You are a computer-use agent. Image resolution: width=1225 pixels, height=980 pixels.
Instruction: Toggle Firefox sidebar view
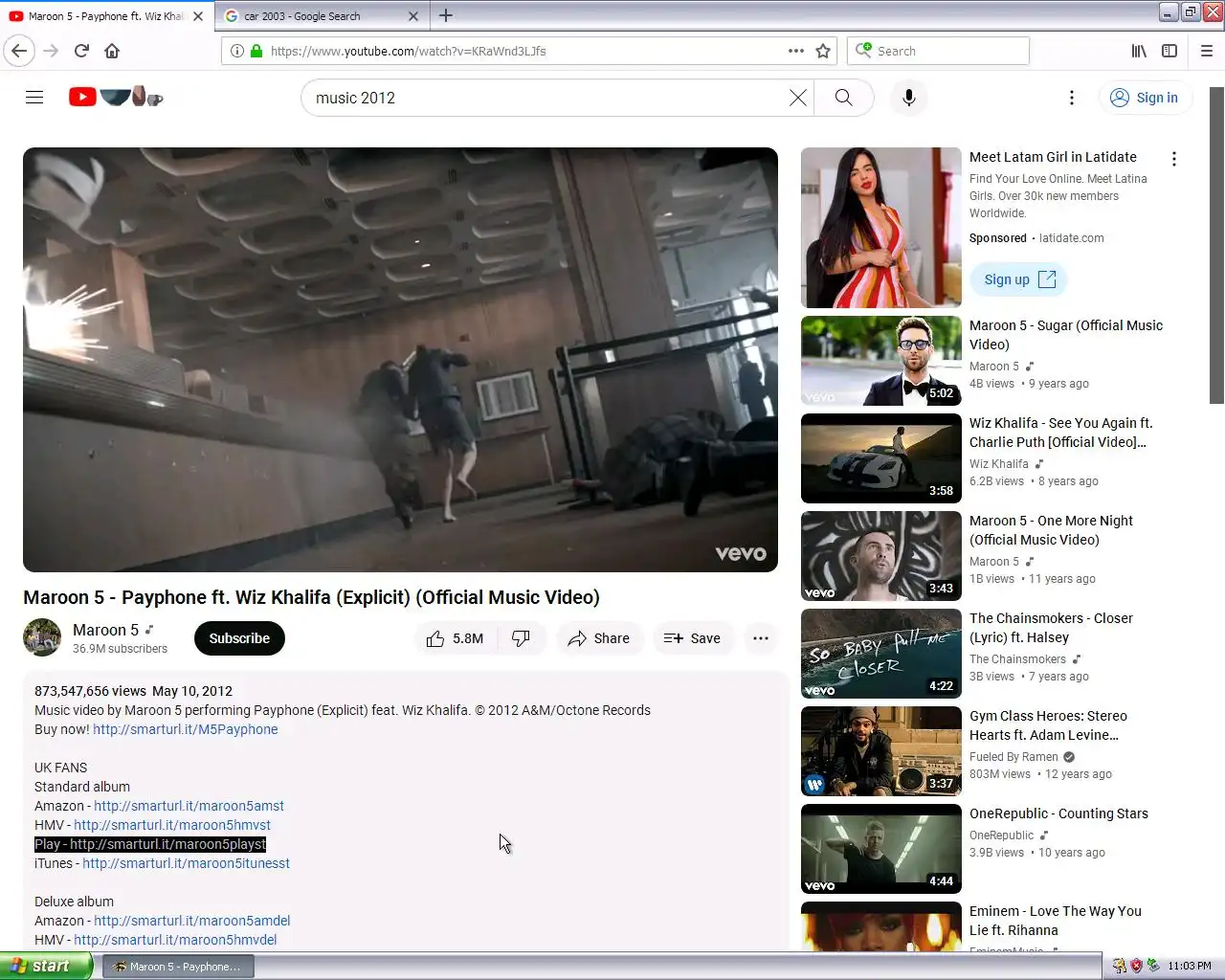point(1169,51)
